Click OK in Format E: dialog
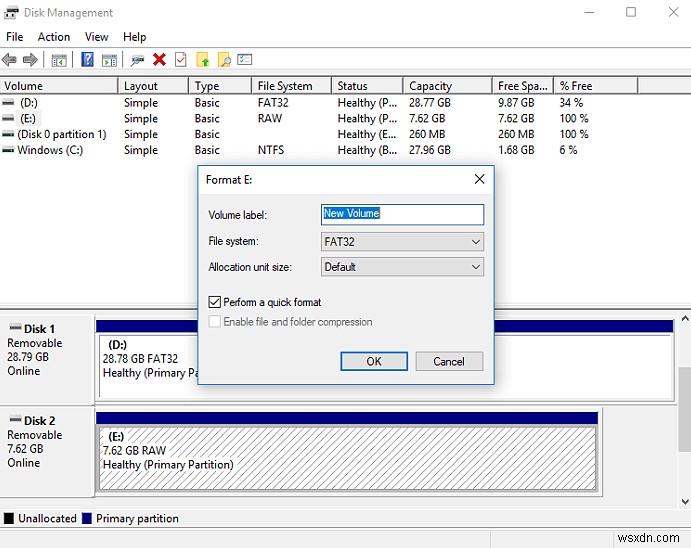The image size is (691, 548). (x=374, y=361)
